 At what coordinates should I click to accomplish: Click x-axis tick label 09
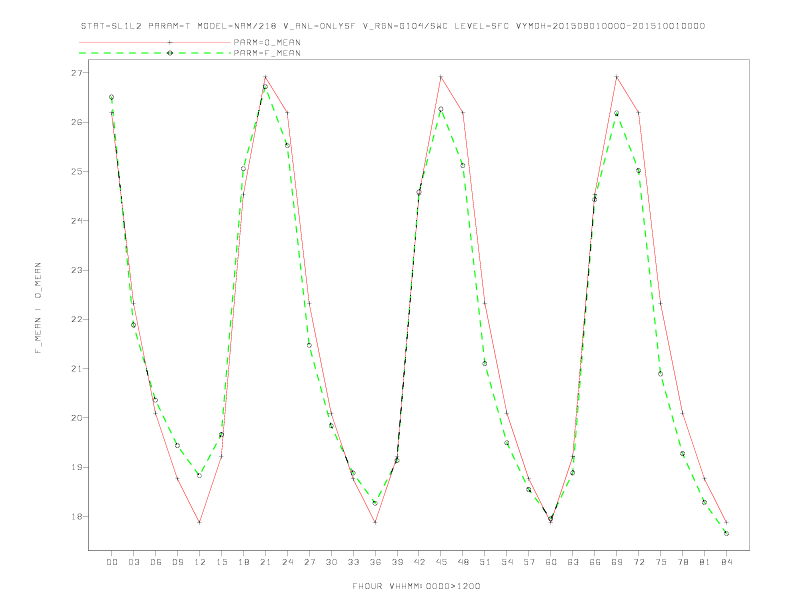177,562
